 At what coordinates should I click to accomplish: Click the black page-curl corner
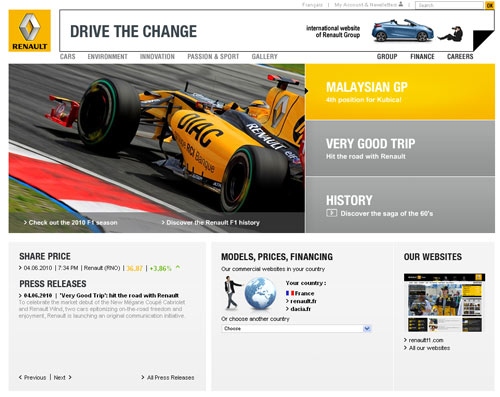pos(483,40)
